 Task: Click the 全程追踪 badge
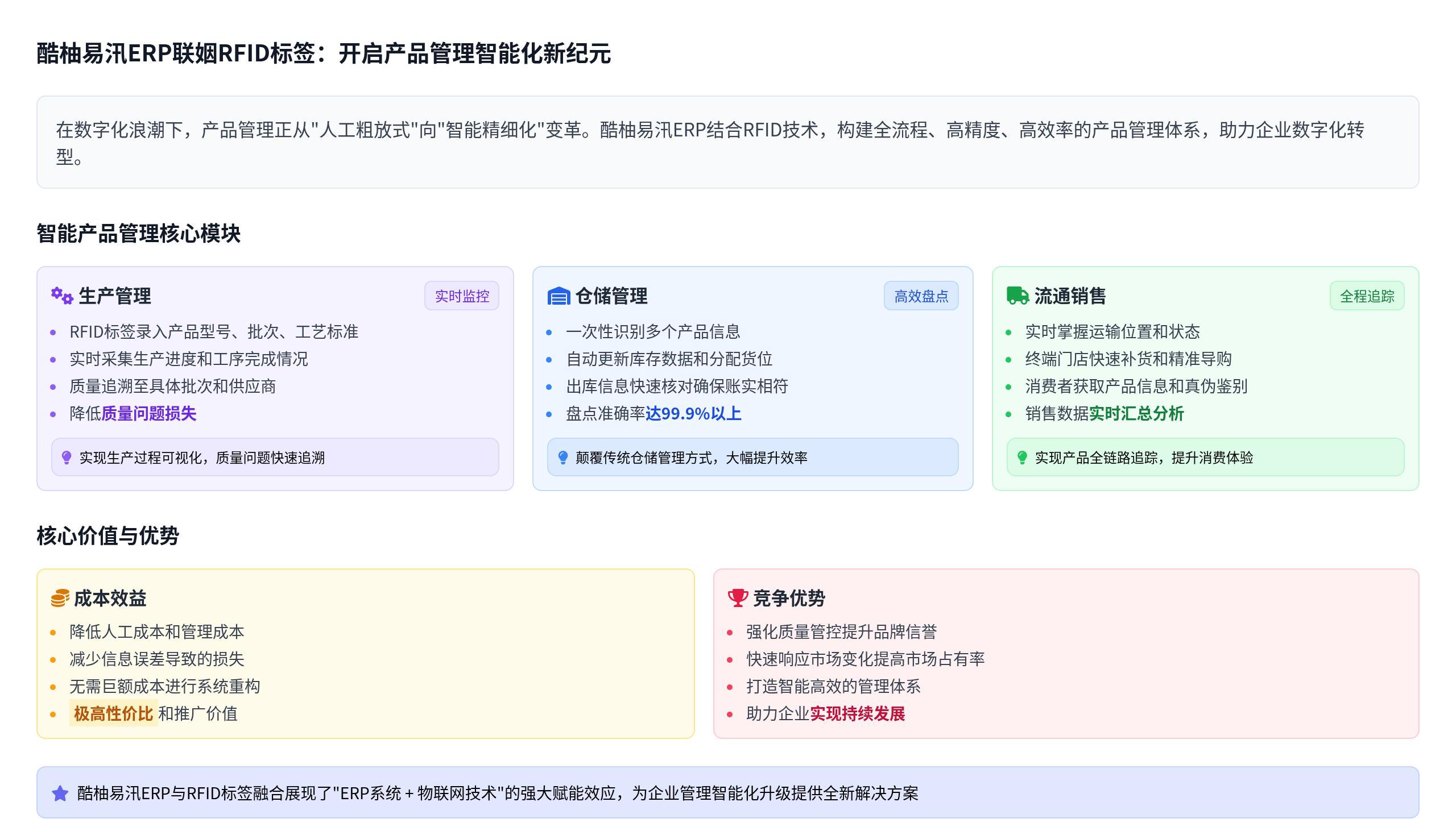pyautogui.click(x=1367, y=296)
